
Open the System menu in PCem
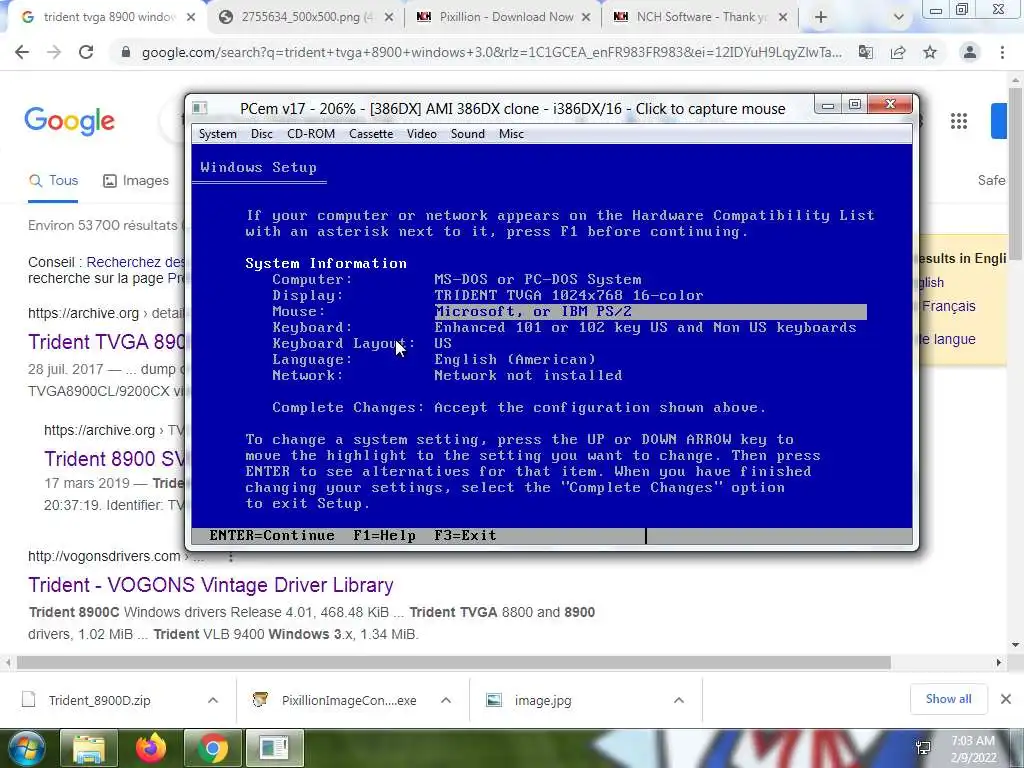(217, 134)
